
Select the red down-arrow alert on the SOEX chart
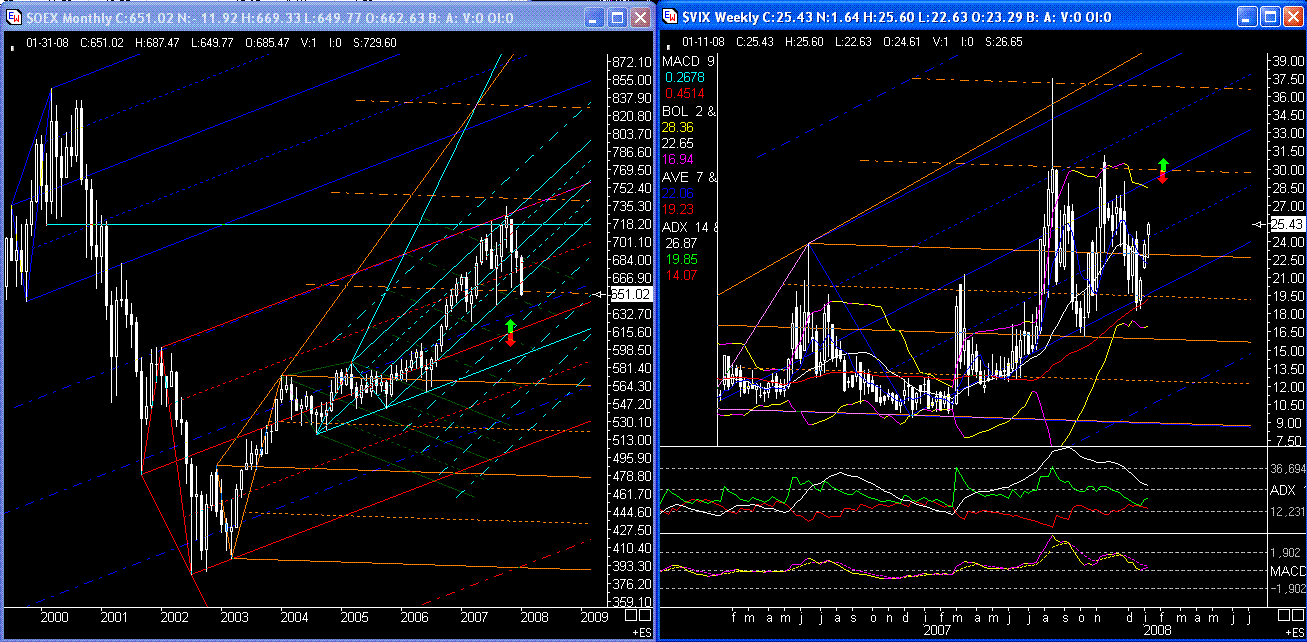coord(509,340)
